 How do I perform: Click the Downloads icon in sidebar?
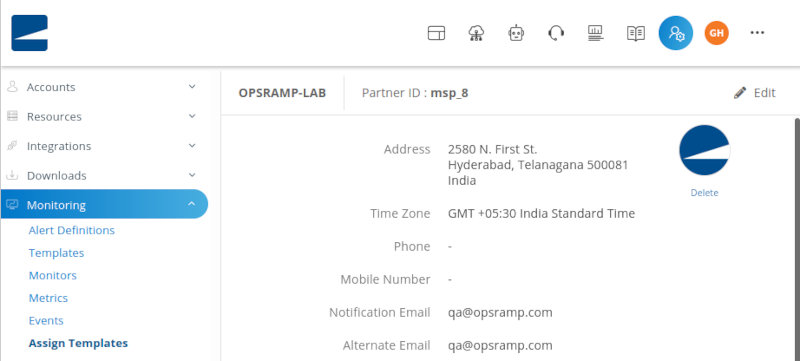point(12,175)
